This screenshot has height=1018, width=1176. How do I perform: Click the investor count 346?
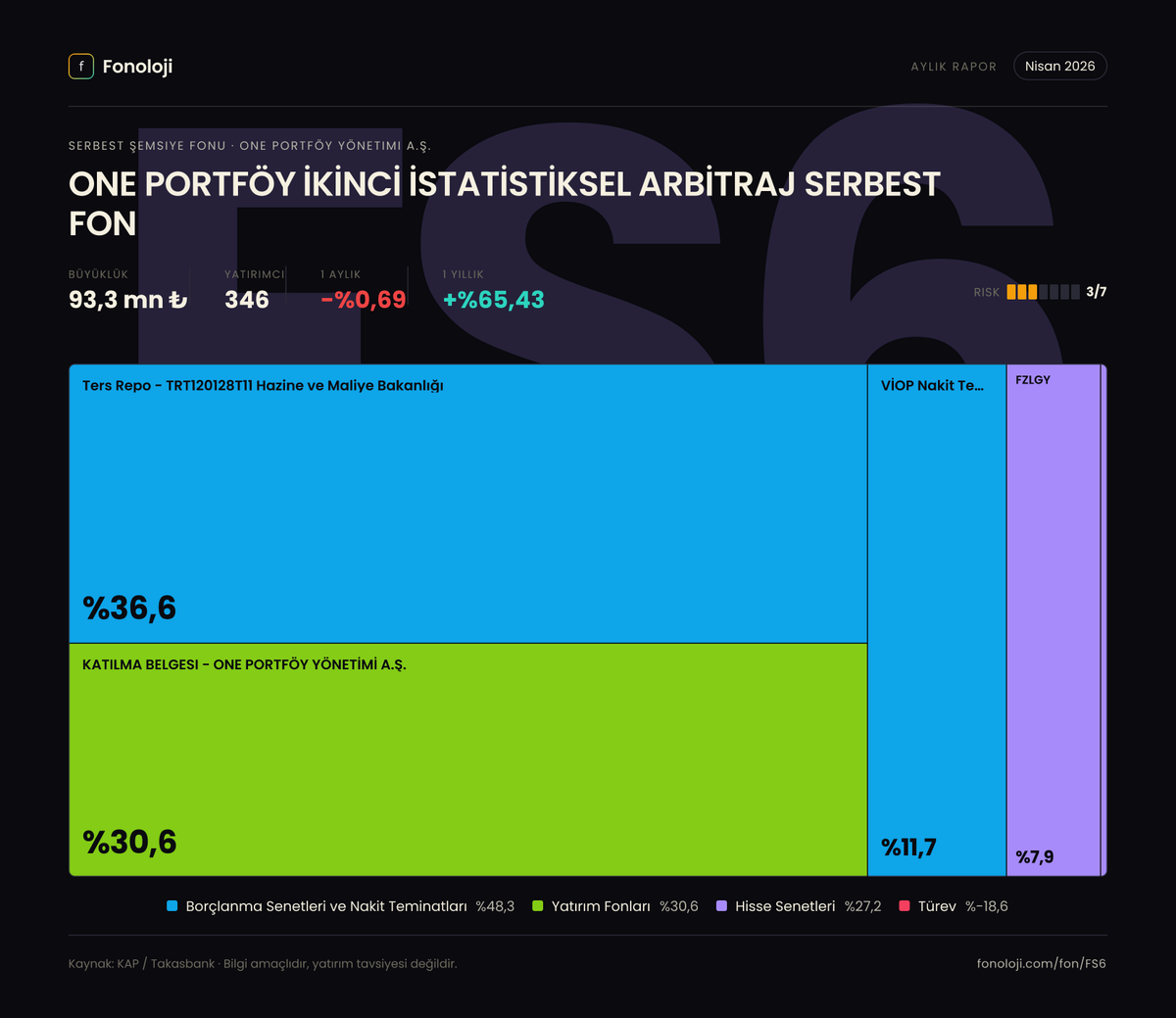click(x=247, y=300)
